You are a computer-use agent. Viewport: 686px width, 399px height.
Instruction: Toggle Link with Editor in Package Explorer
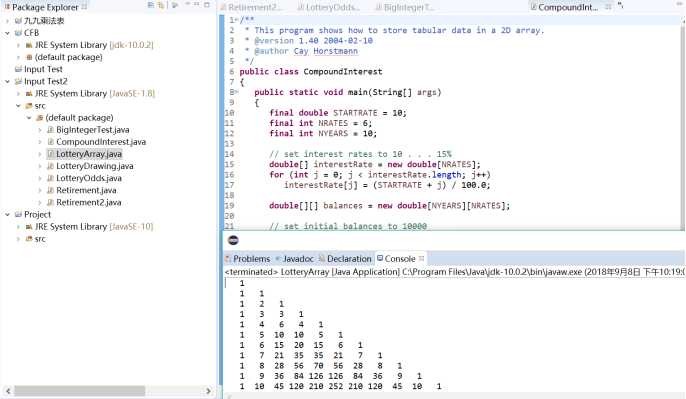coord(161,5)
